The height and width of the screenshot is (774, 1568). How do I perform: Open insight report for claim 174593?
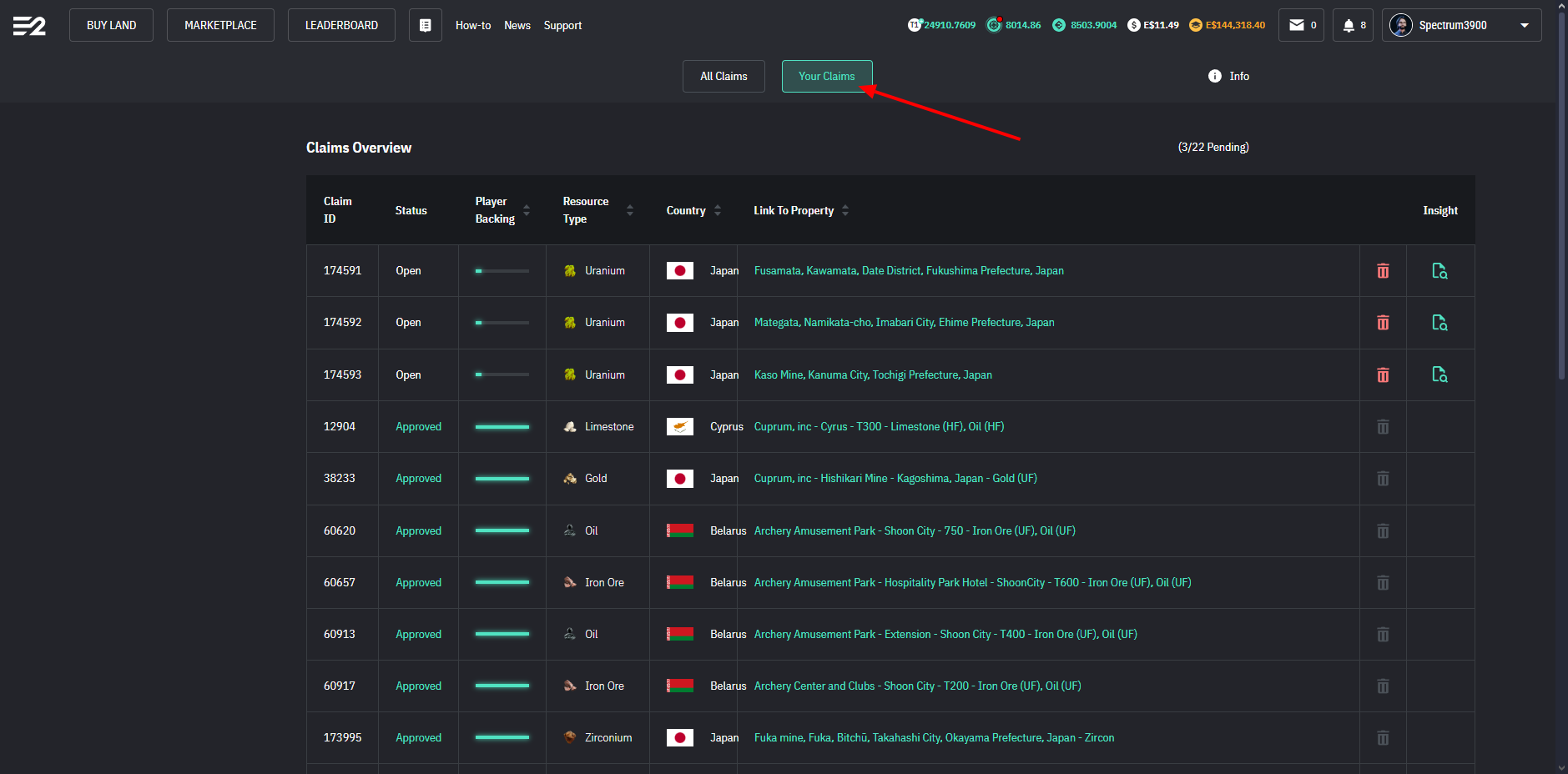click(1439, 375)
